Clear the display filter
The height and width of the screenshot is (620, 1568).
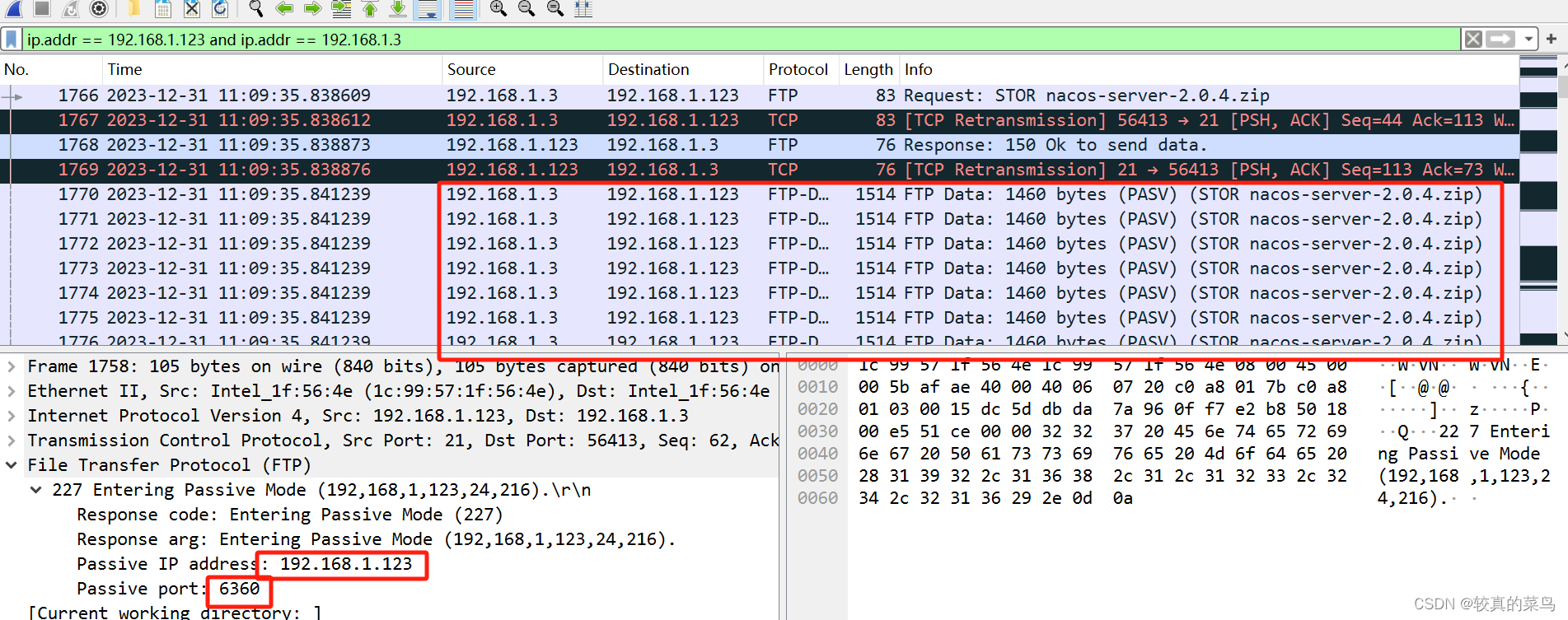1473,39
